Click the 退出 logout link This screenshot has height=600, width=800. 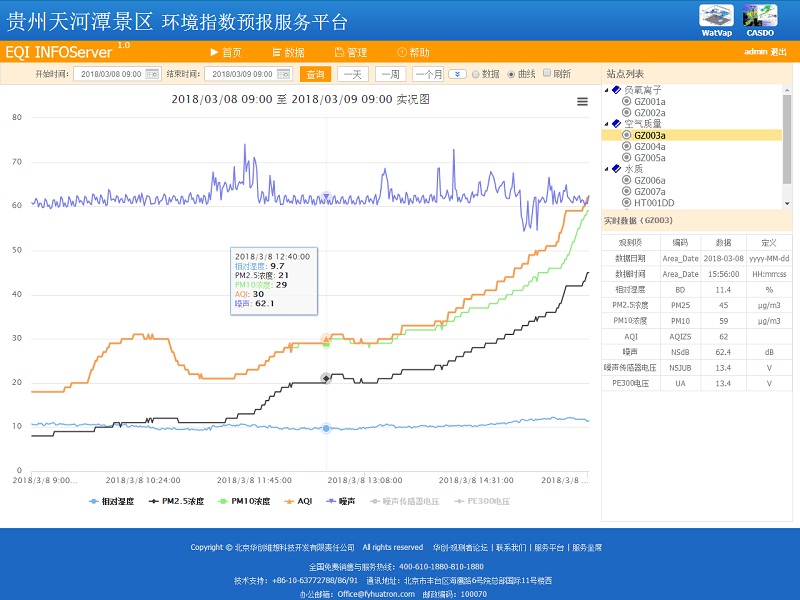pos(778,52)
